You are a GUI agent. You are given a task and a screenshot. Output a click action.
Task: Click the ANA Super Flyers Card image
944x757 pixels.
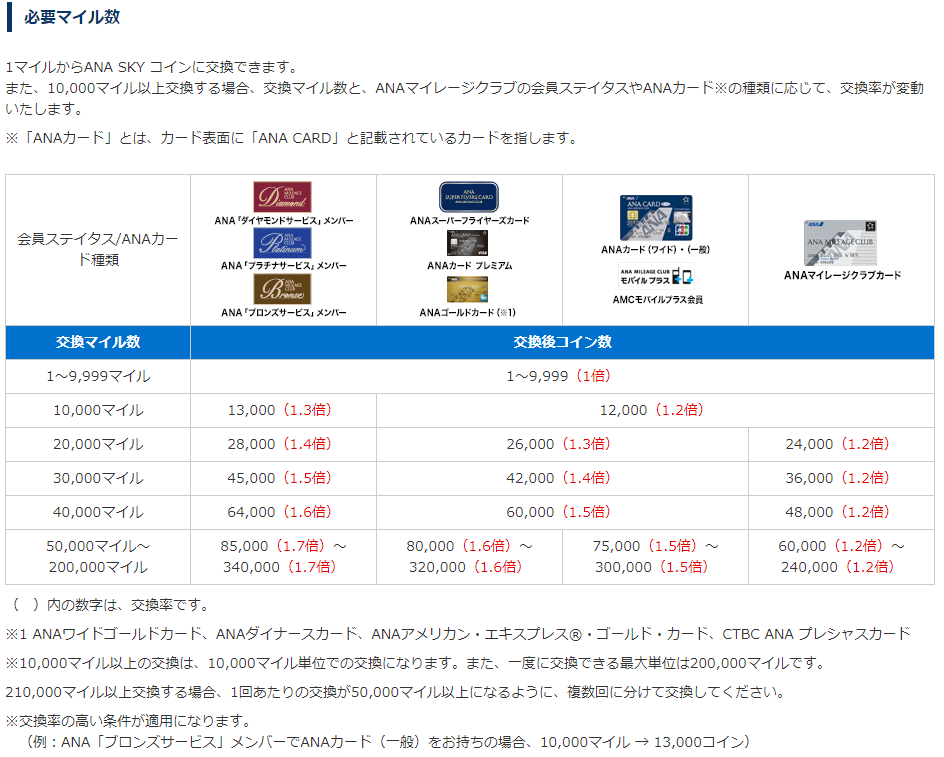tap(469, 197)
